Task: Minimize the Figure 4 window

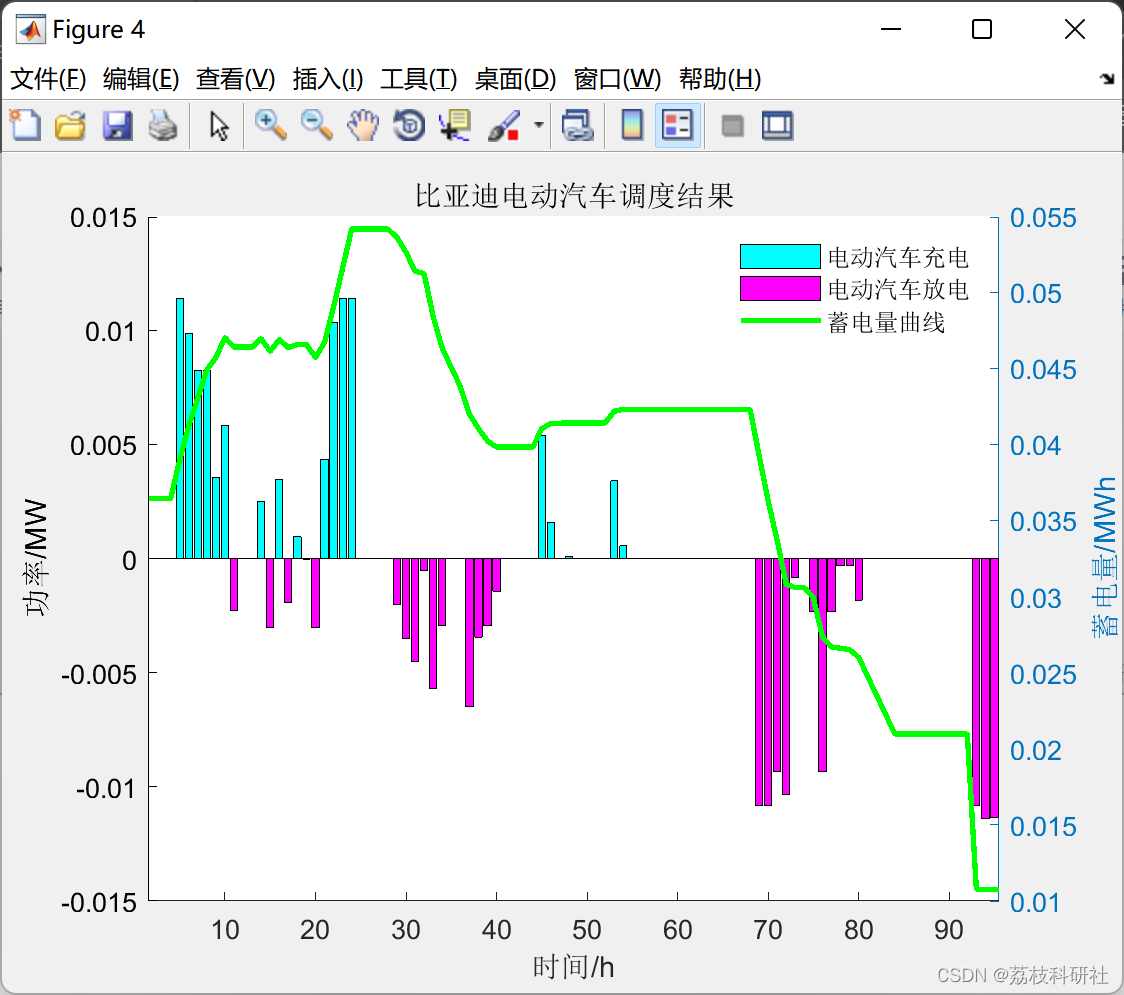Action: [890, 29]
